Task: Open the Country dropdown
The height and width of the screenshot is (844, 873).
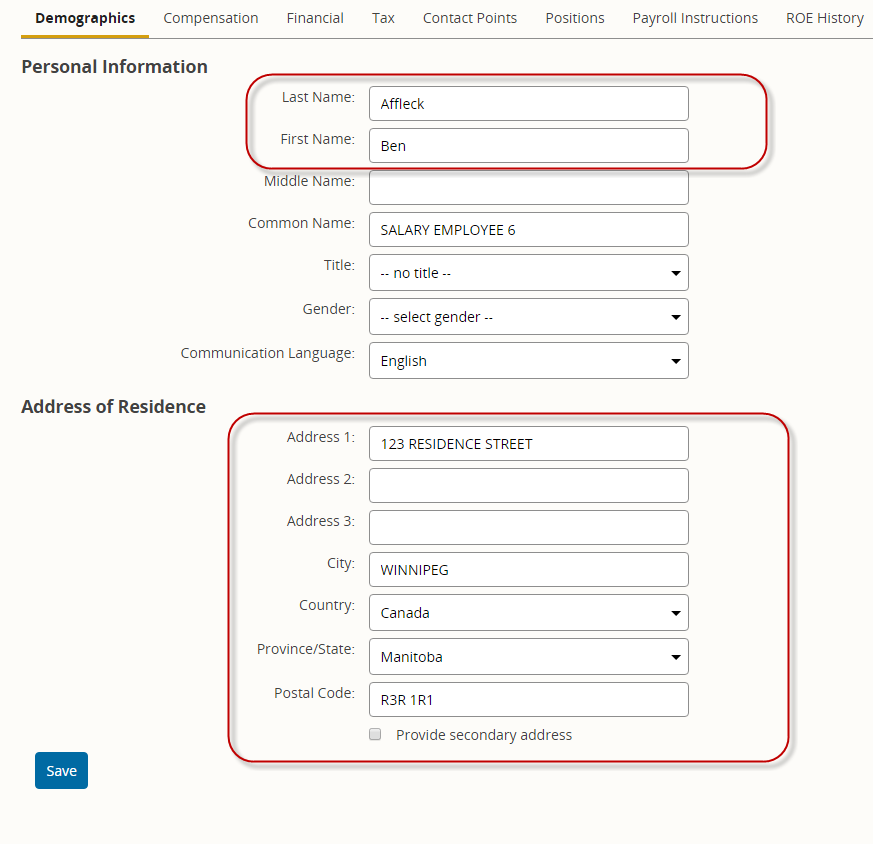Action: click(x=528, y=612)
